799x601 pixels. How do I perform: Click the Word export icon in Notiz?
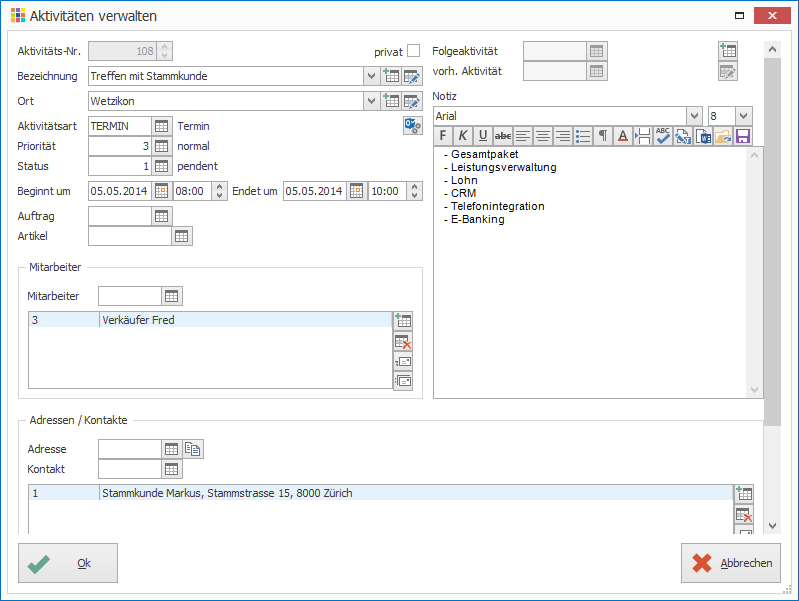[703, 136]
